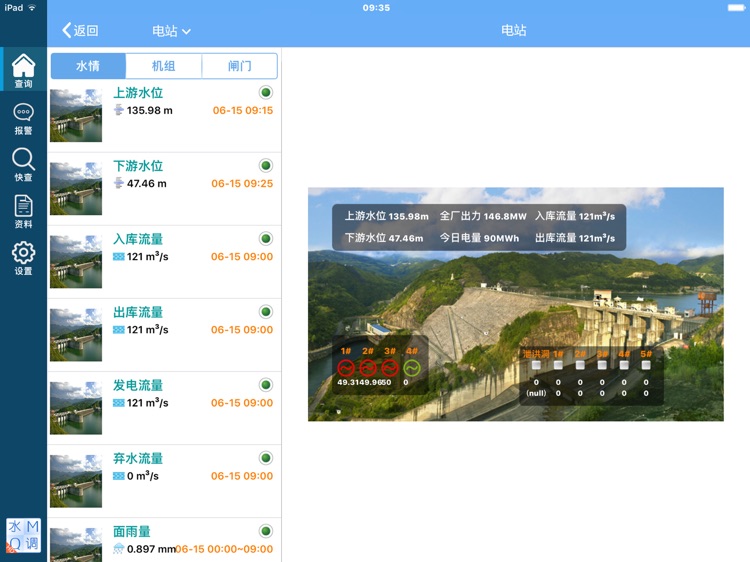Click 上游水位 135.98m overlay readout

[387, 216]
